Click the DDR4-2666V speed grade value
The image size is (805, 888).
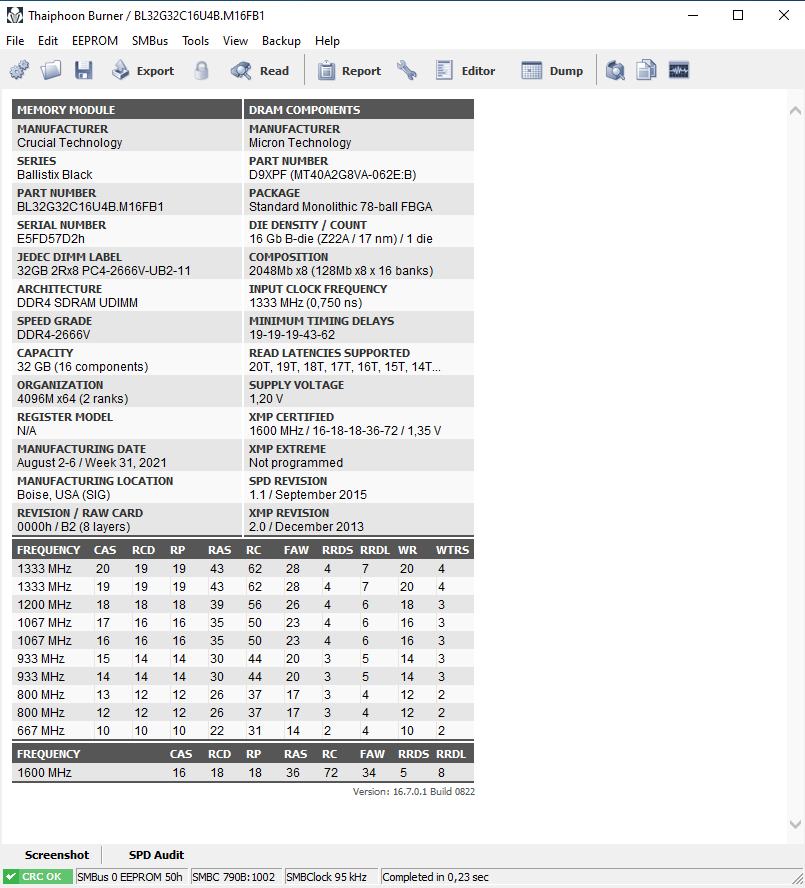tap(53, 335)
